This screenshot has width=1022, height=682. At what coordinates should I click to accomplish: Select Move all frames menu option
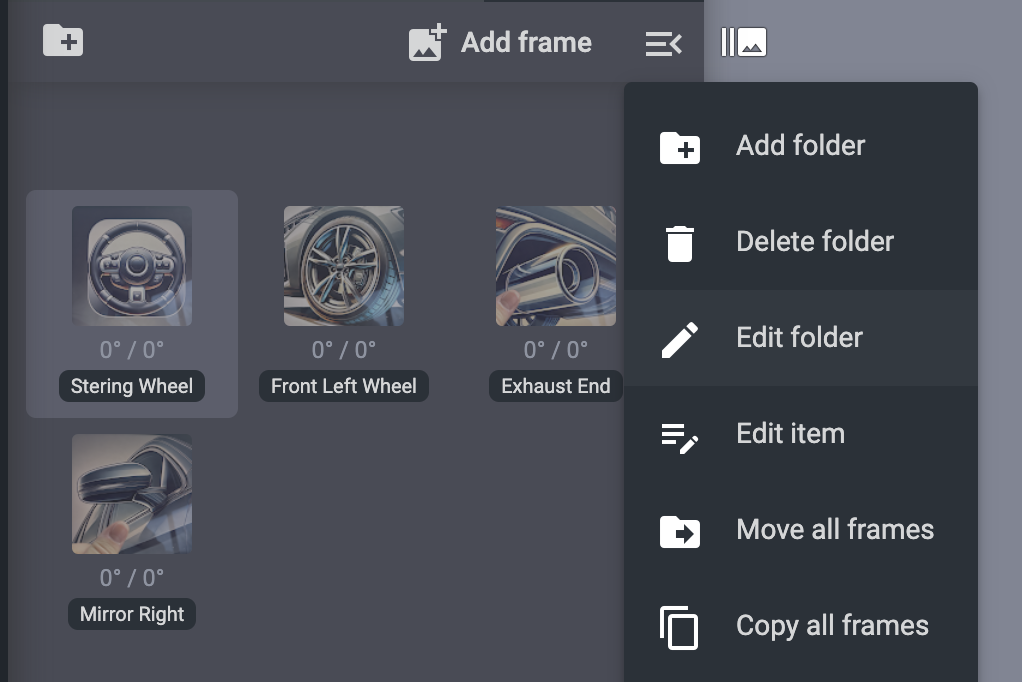[x=834, y=530]
